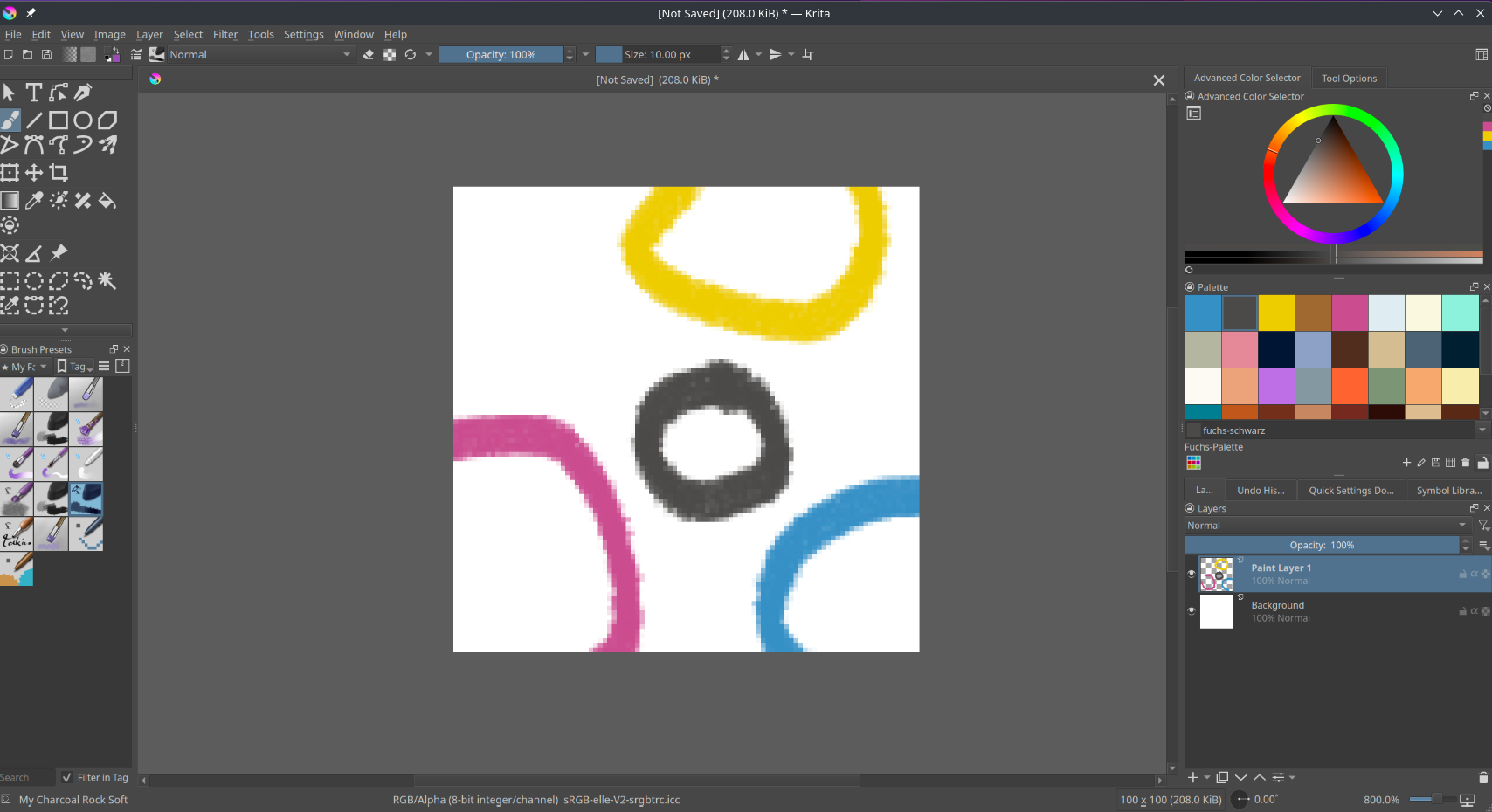
Task: Hide Paint Layer 1 using eye icon
Action: (x=1192, y=574)
